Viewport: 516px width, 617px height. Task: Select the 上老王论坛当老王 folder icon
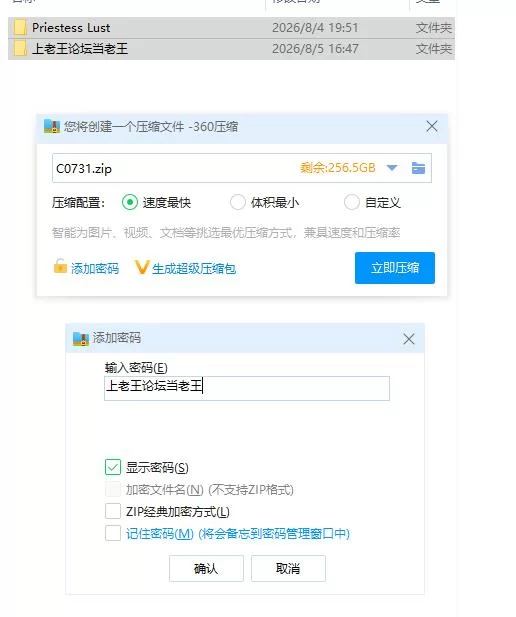pos(20,49)
